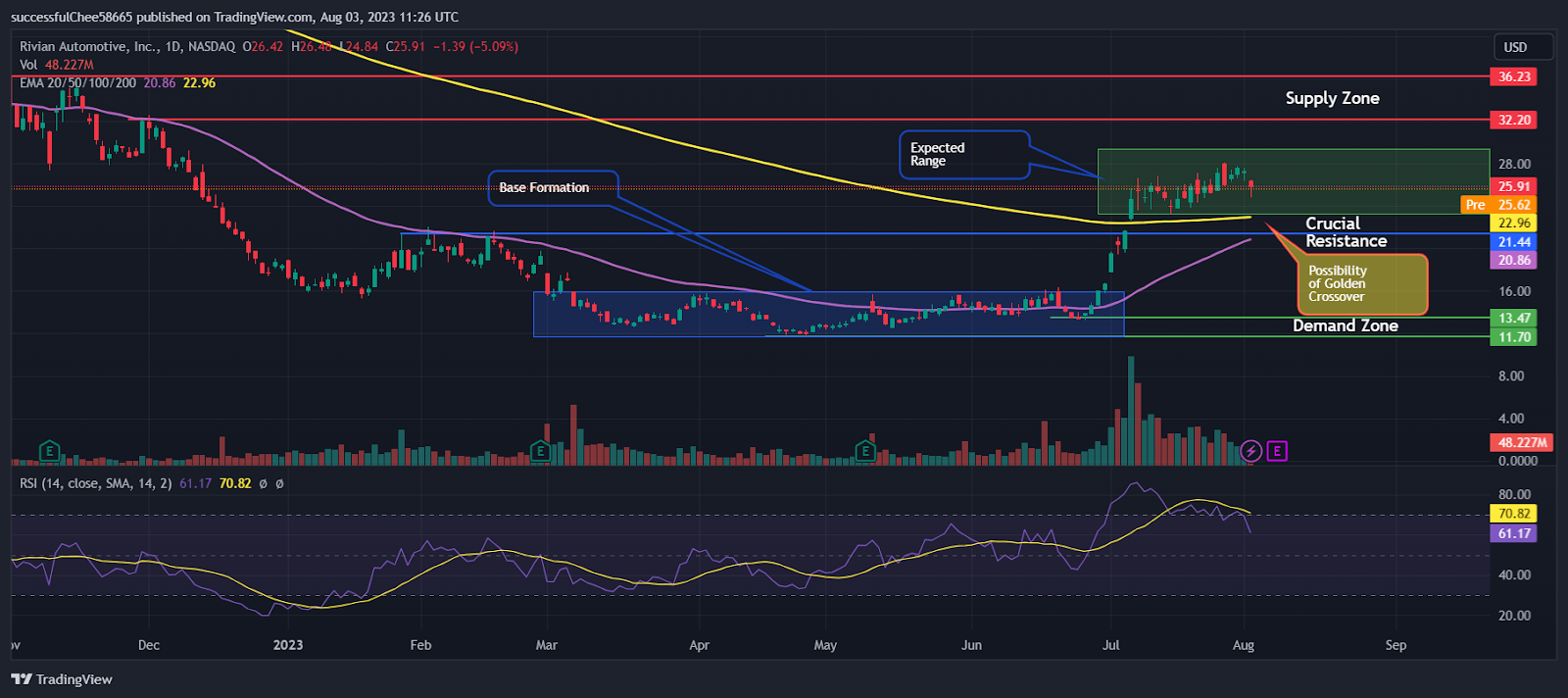Click the Dec label on time axis

coord(149,645)
